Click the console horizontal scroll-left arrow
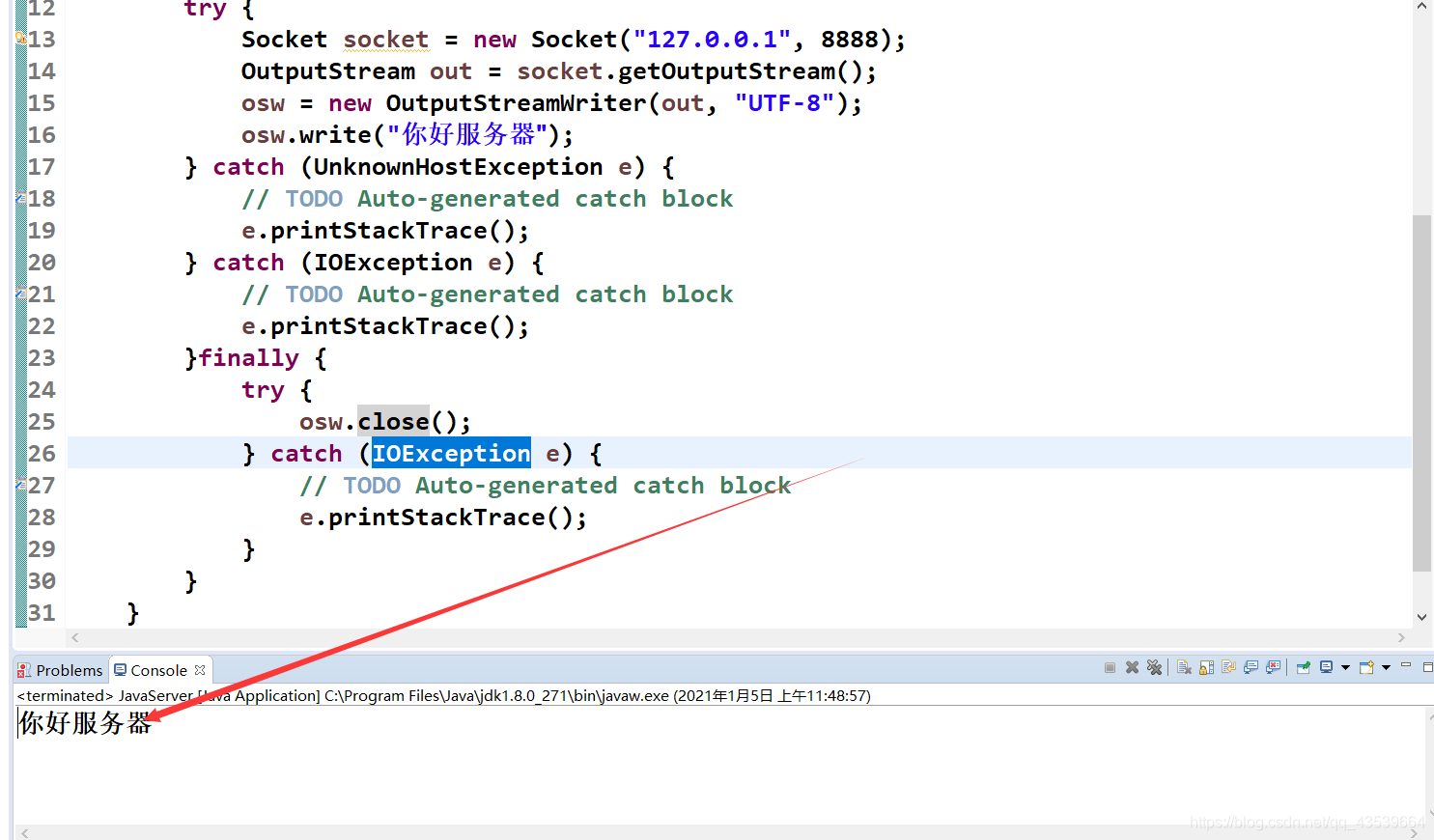The width and height of the screenshot is (1434, 840). [25, 832]
